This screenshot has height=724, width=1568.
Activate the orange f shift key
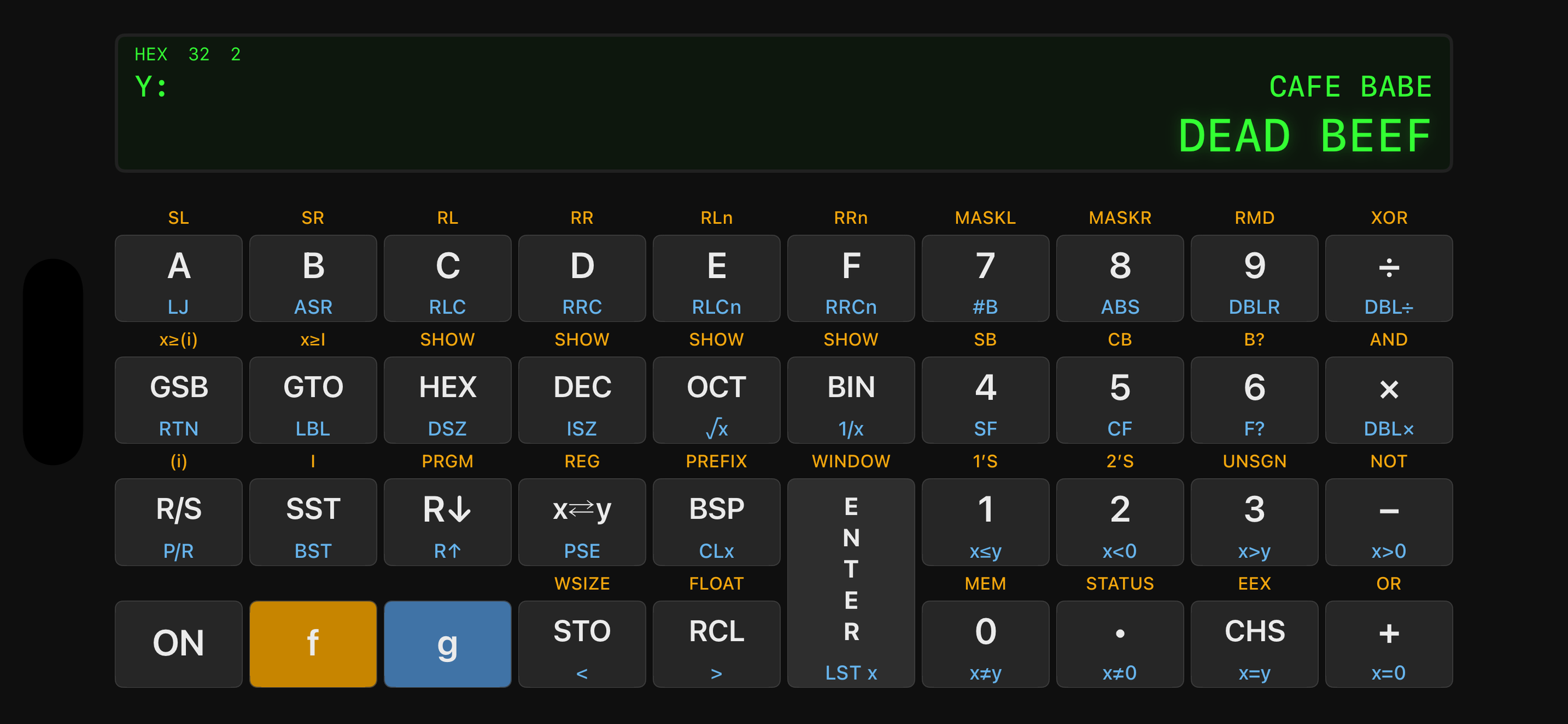(313, 644)
